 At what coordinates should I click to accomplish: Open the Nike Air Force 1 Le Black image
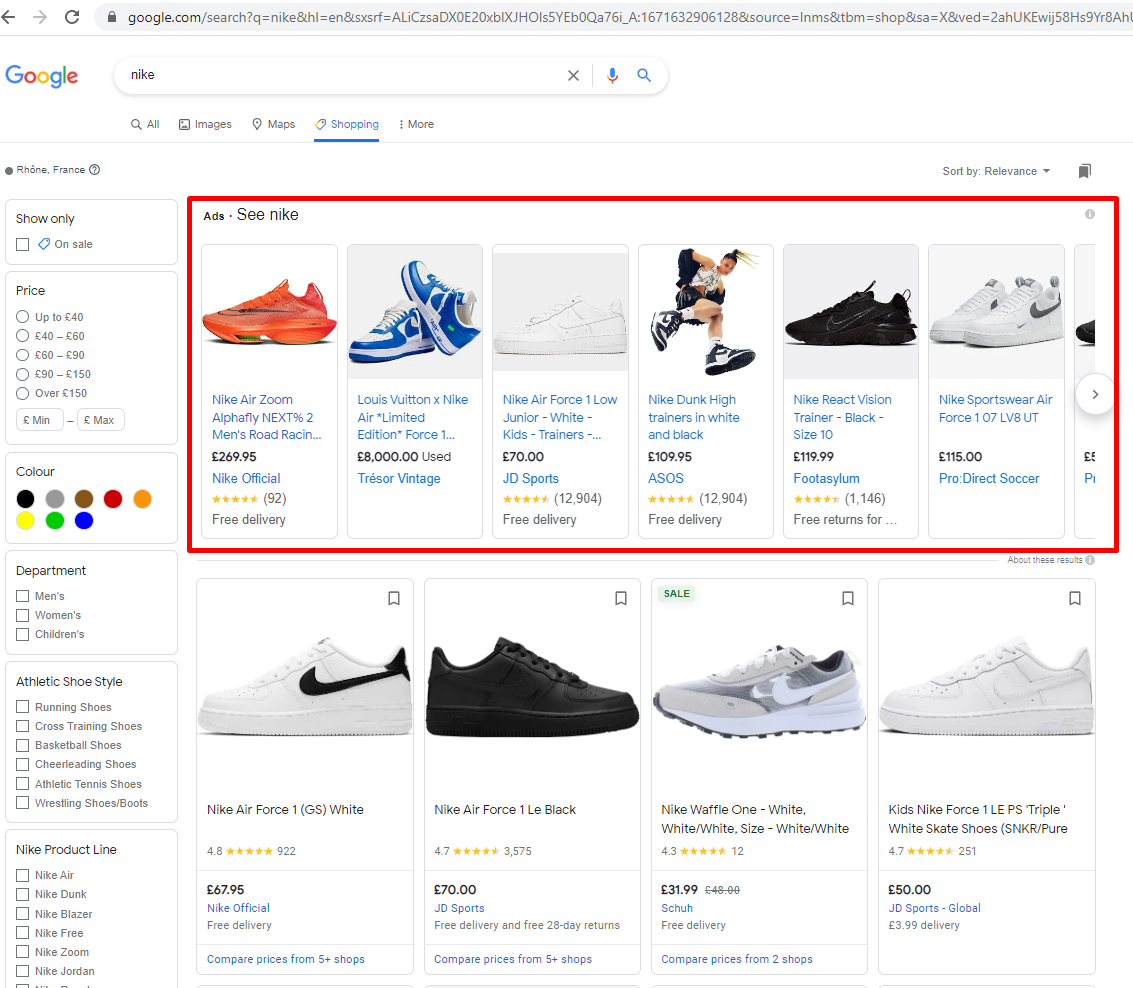click(x=532, y=687)
